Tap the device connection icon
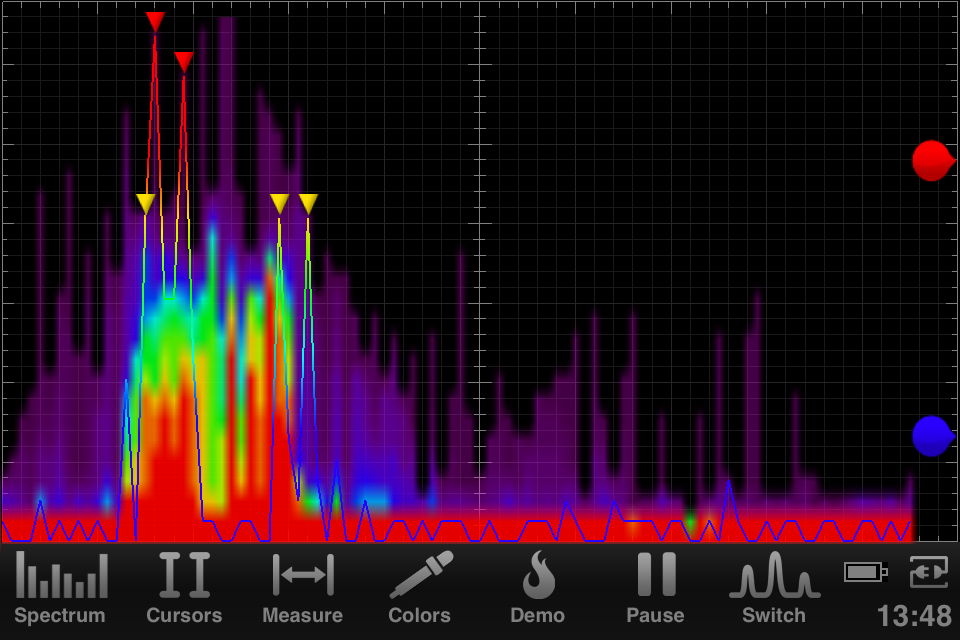 pyautogui.click(x=929, y=571)
